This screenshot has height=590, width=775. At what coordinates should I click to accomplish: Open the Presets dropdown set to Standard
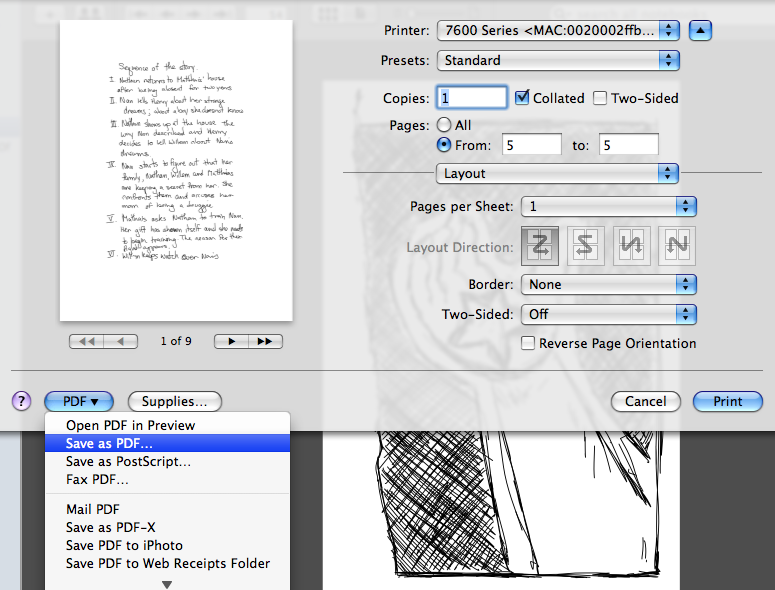(x=558, y=60)
